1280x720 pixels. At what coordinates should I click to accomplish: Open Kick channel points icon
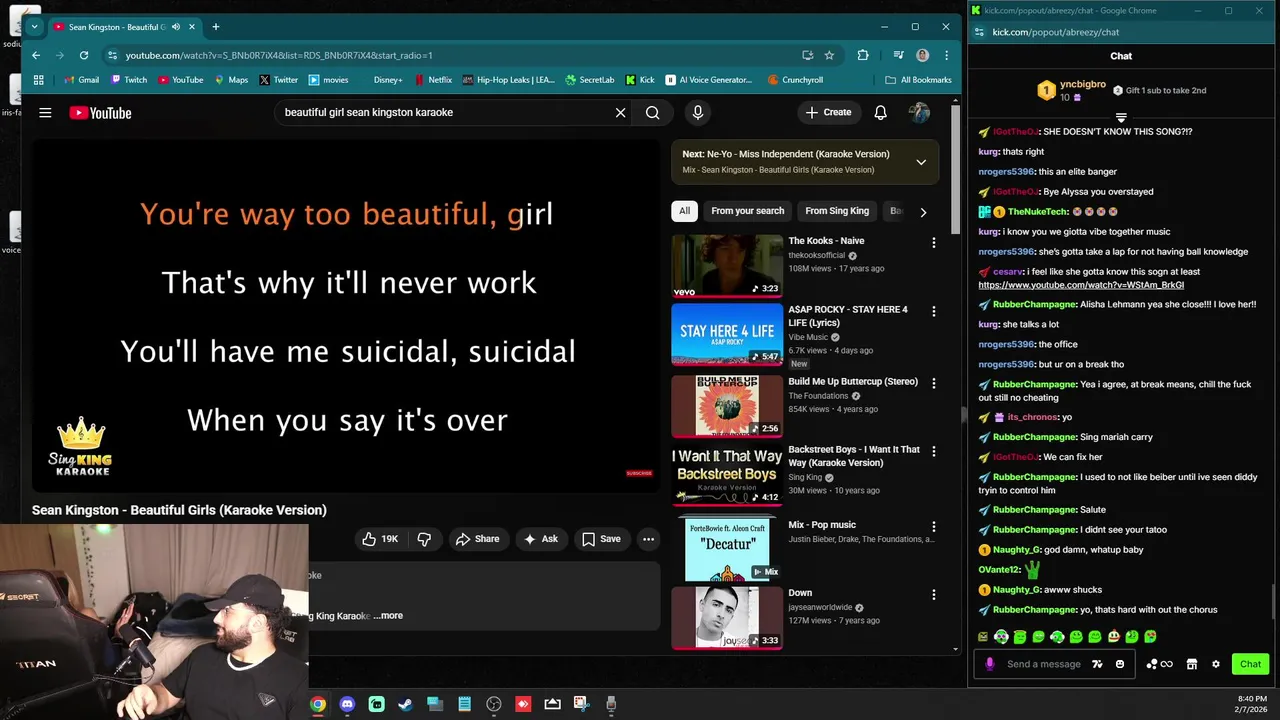(1159, 664)
